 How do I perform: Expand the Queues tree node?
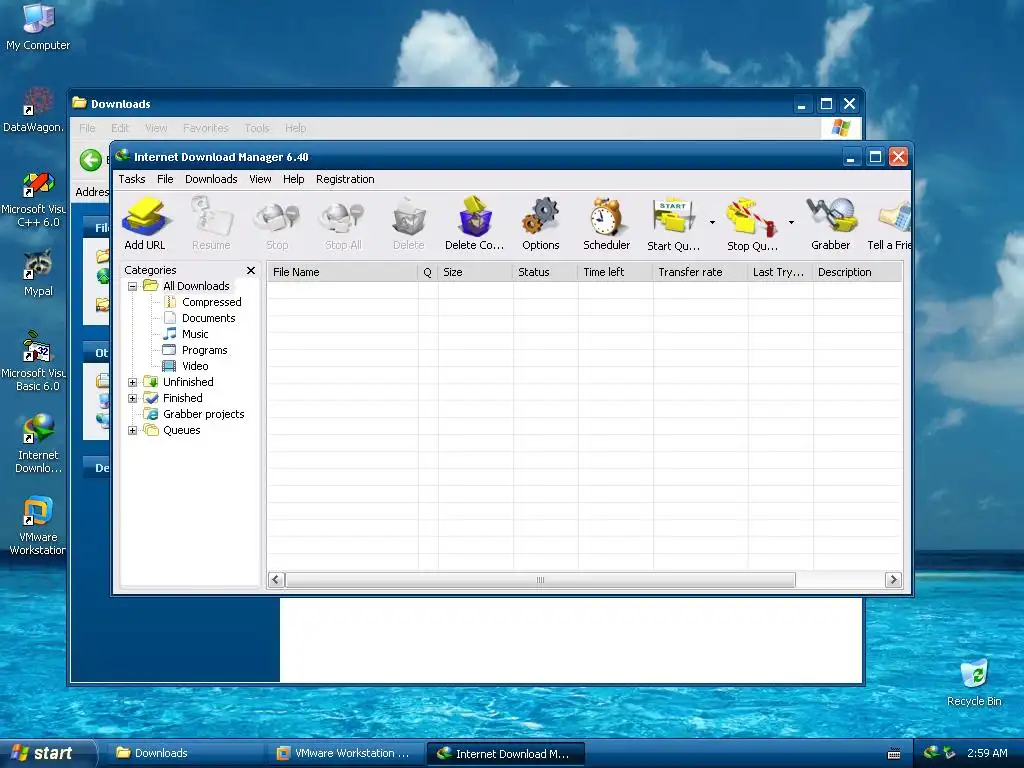133,430
